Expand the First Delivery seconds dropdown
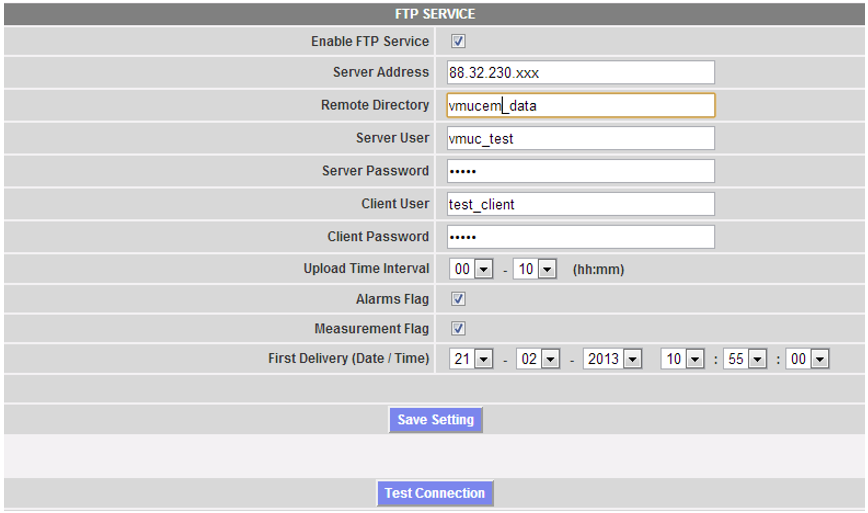The height and width of the screenshot is (513, 868). tap(808, 359)
